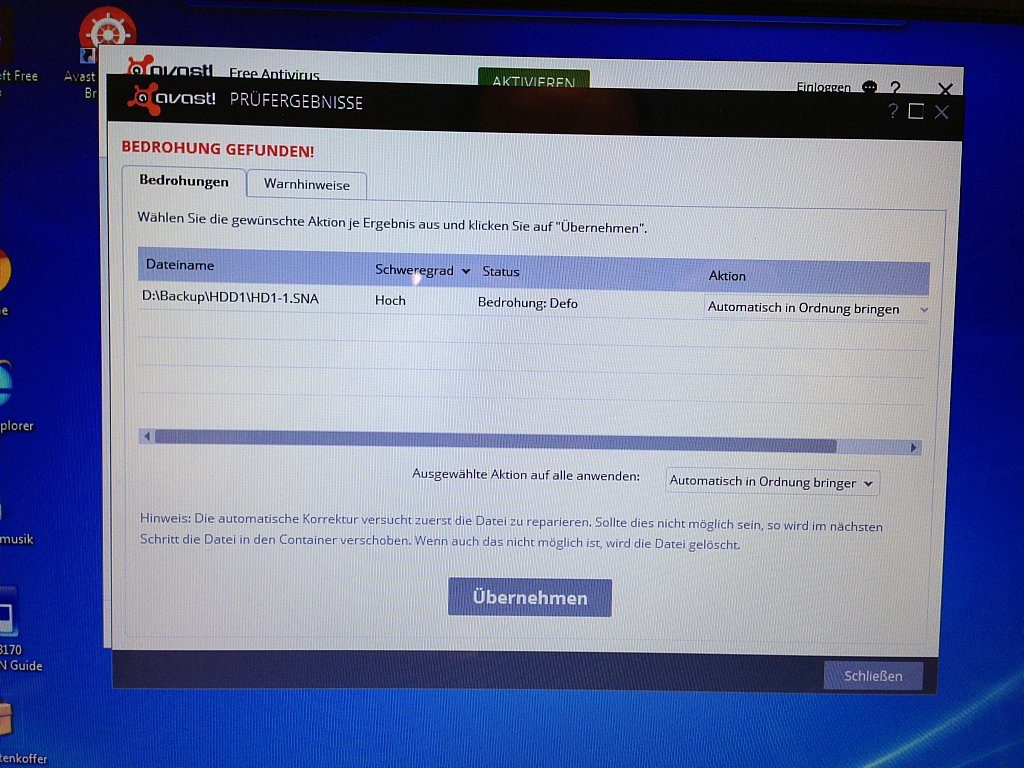Open the Aktenkoffer desktop icon

click(x=6, y=718)
